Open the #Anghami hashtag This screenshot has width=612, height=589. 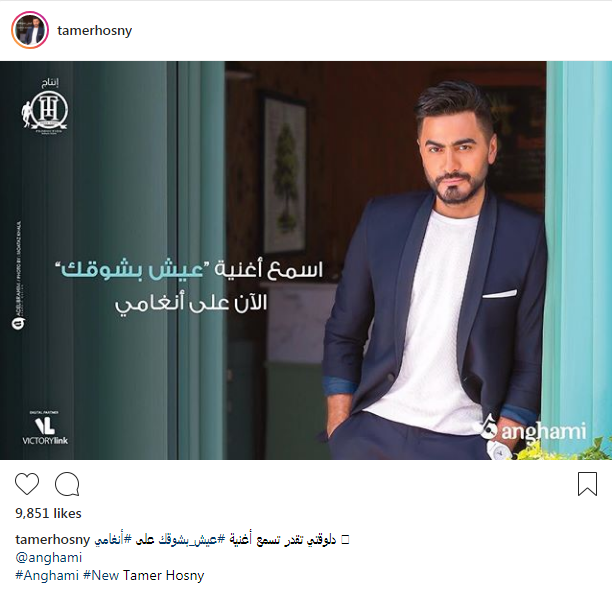47,575
